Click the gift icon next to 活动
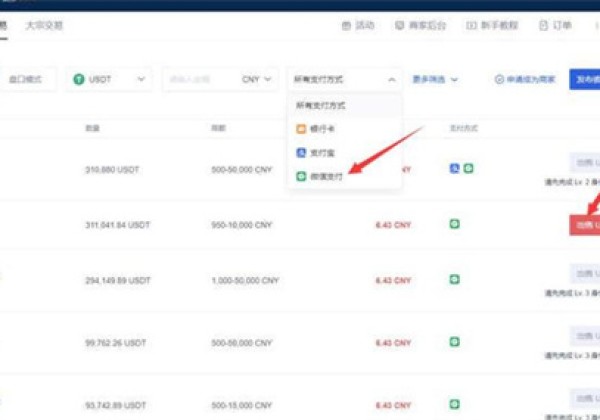This screenshot has width=600, height=420. pos(346,26)
